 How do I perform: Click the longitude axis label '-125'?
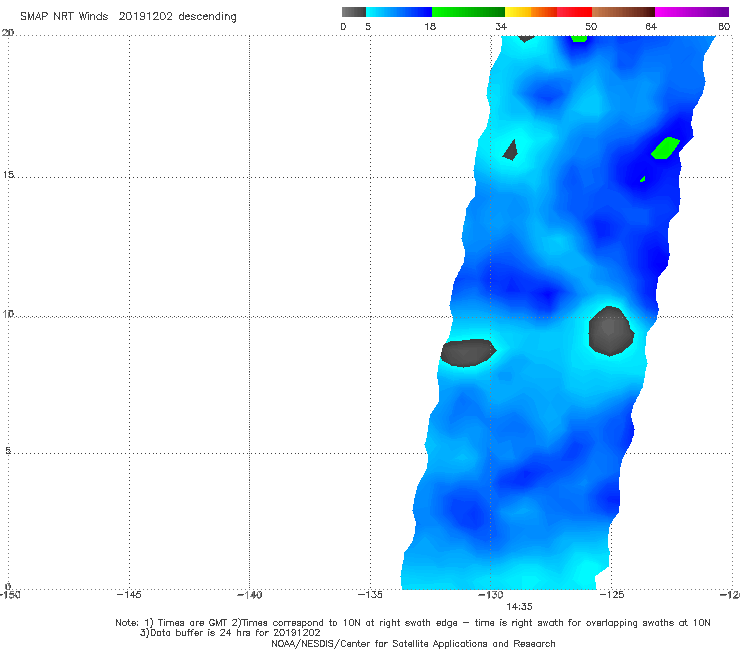[612, 595]
